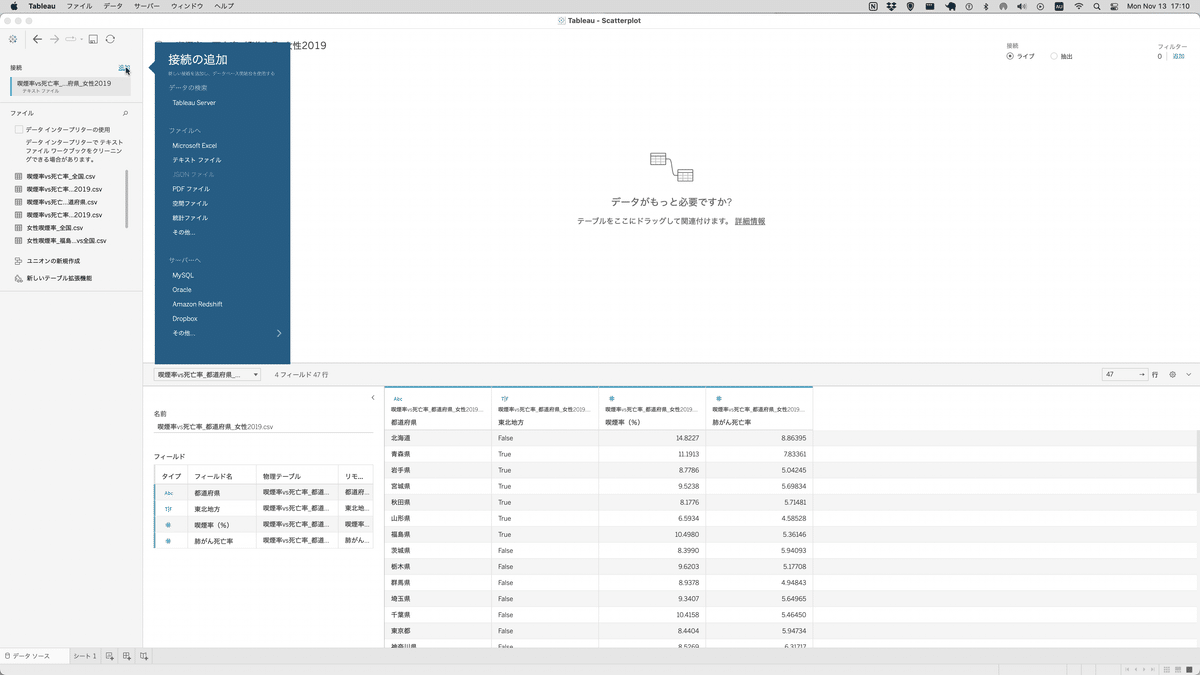
Task: Select the connection 喫煙率vs死亡率_...府県_女性2019
Action: (69, 86)
